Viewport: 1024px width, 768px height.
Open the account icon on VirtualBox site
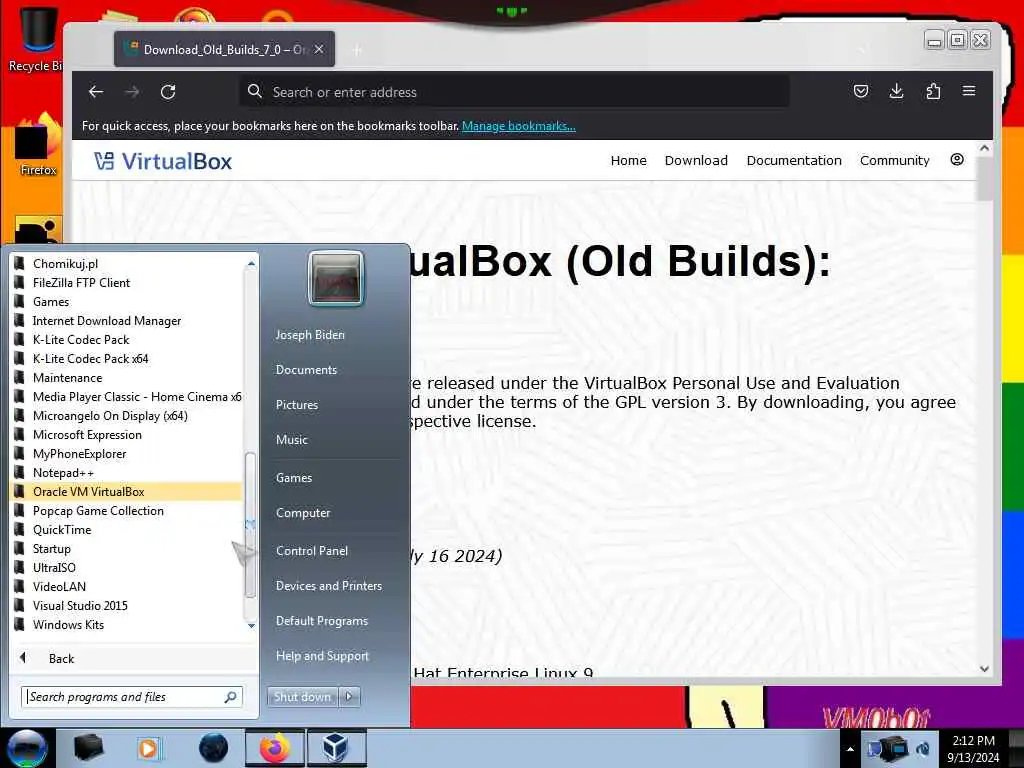click(957, 160)
